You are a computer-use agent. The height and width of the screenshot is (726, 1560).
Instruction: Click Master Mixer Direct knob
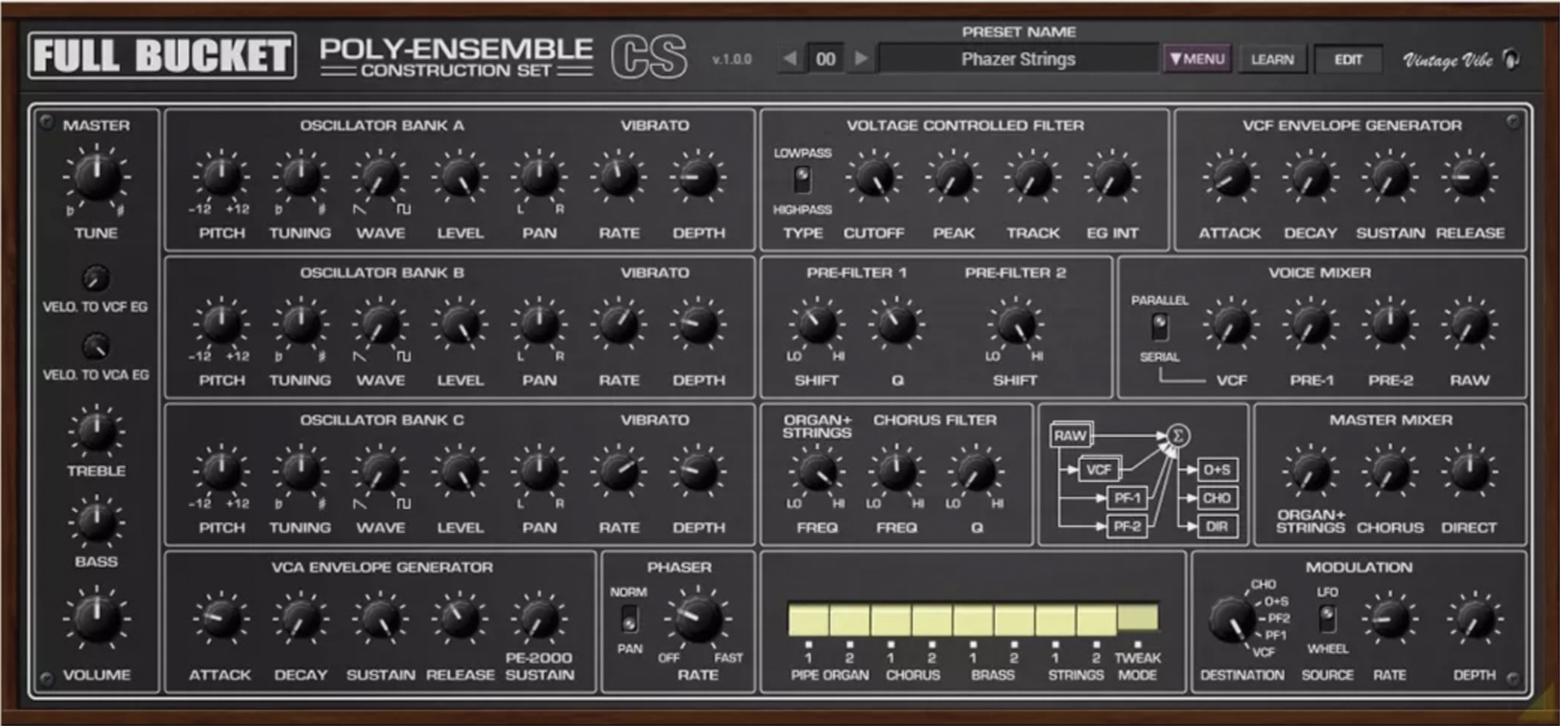[x=1470, y=471]
